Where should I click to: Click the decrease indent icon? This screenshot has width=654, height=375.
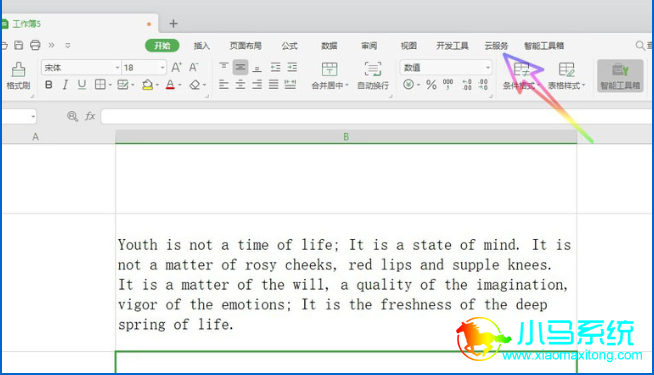click(275, 67)
